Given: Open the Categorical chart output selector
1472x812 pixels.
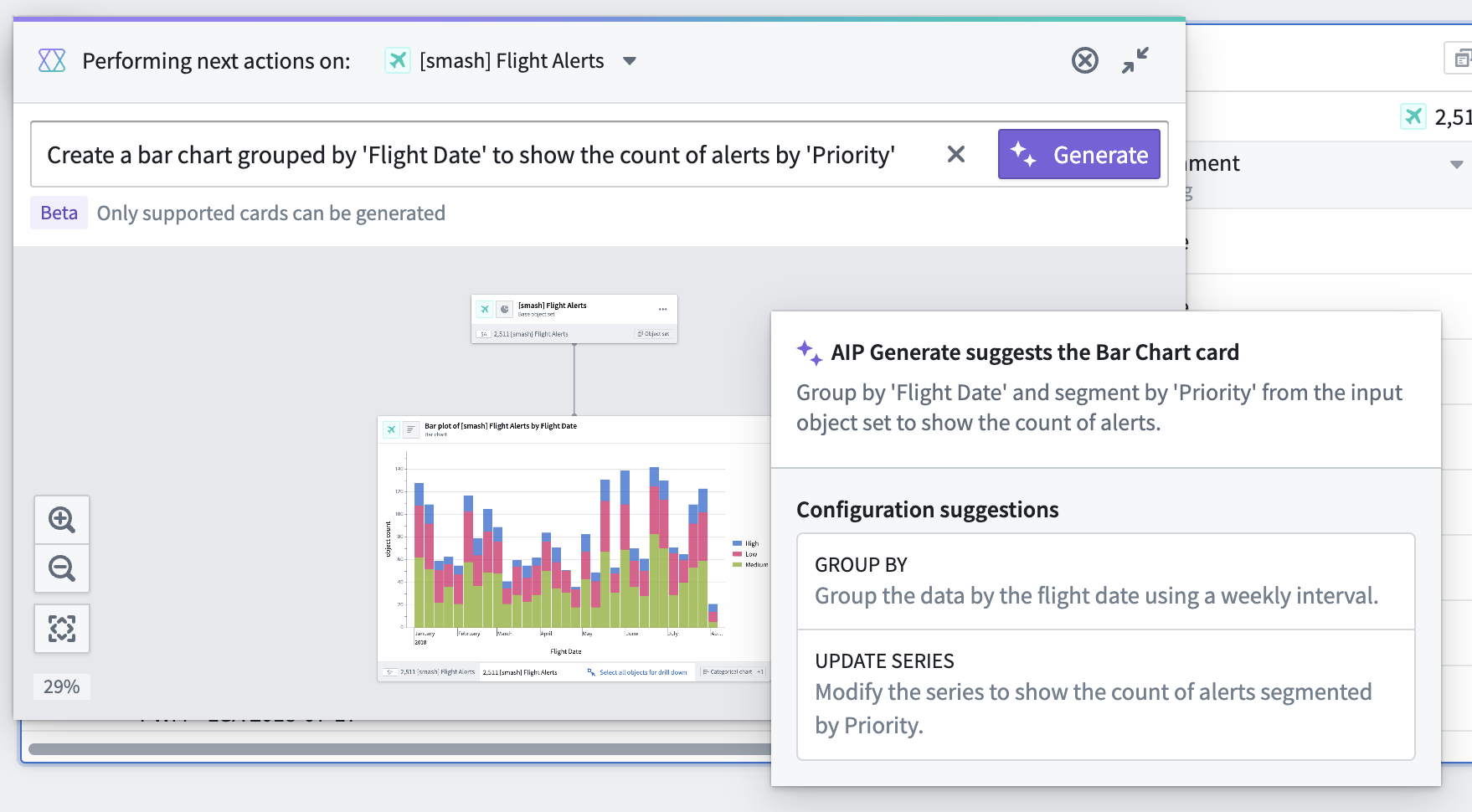Looking at the screenshot, I should (733, 672).
